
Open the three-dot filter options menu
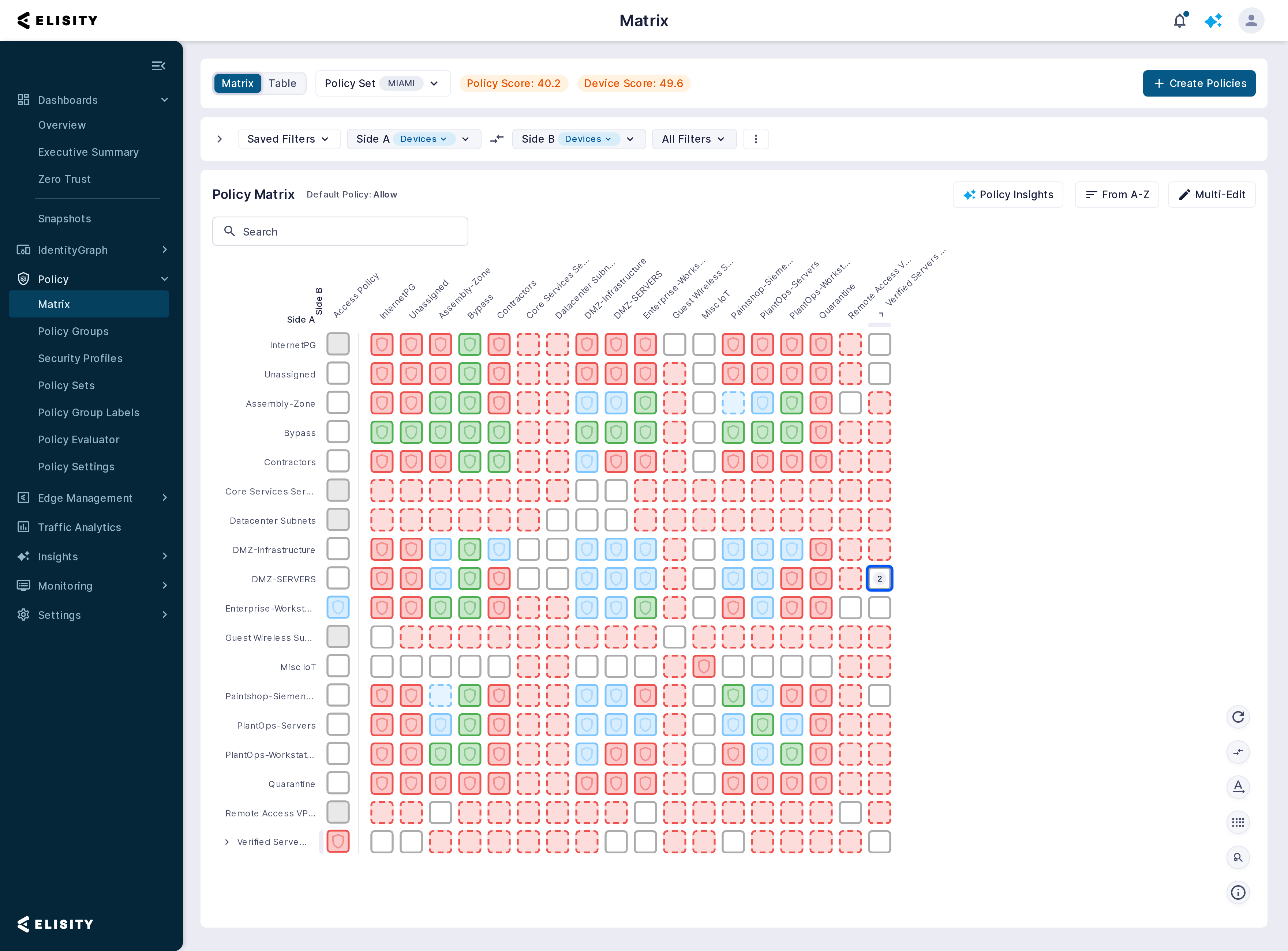(756, 139)
